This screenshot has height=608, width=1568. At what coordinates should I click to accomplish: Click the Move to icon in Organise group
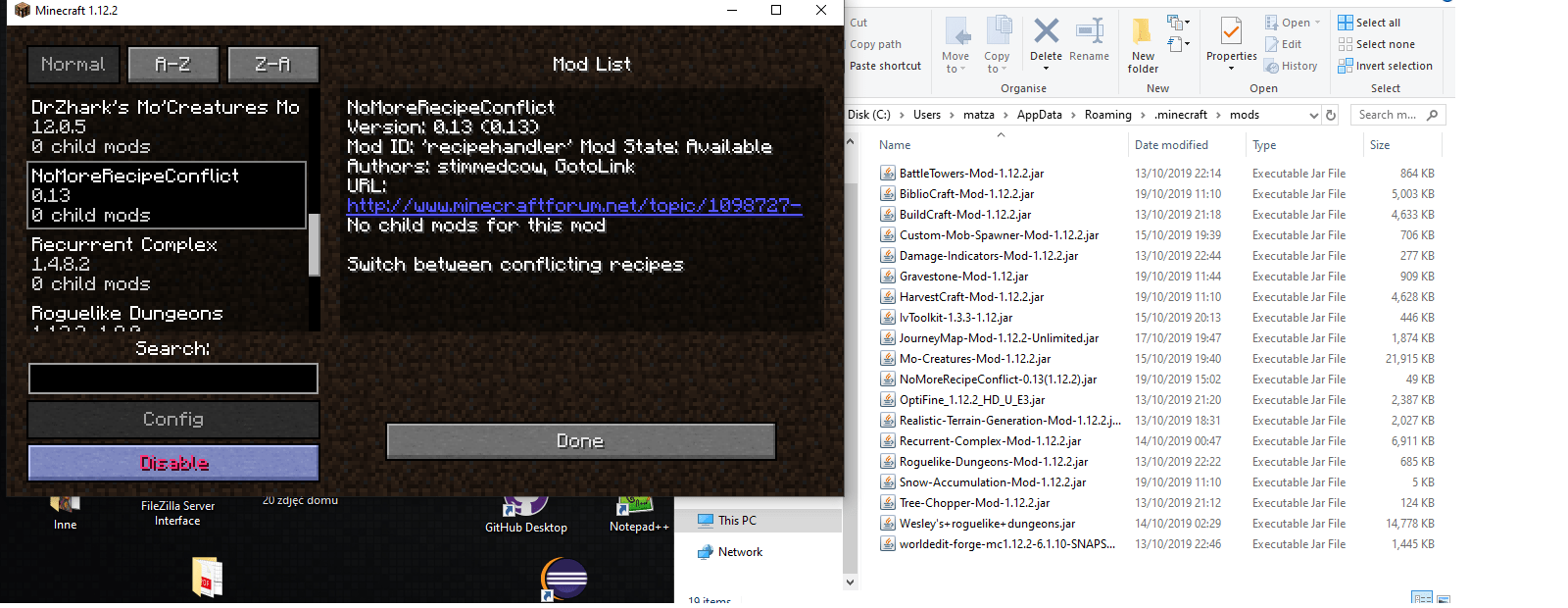[x=956, y=30]
